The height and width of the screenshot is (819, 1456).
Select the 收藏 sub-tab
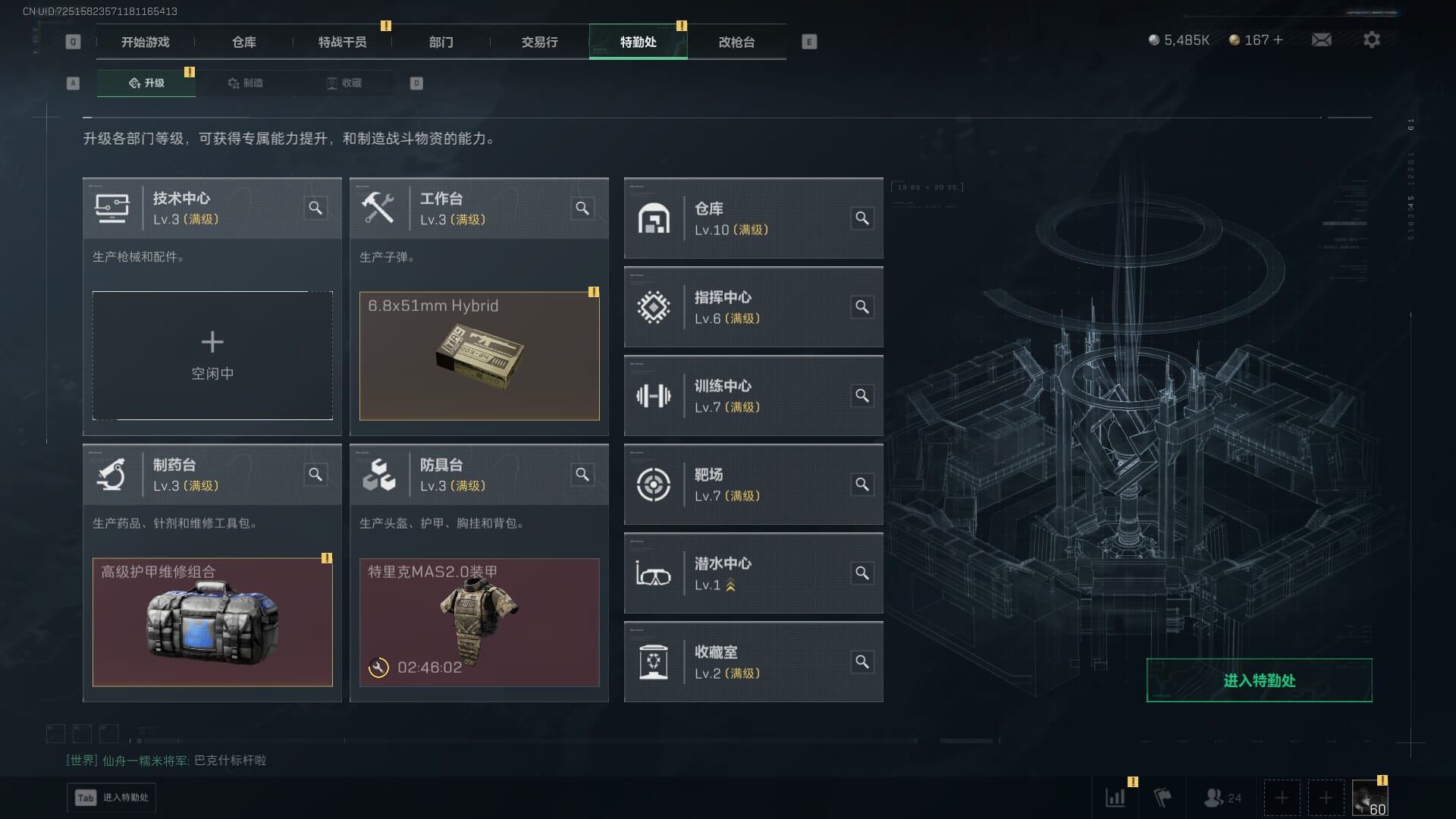pyautogui.click(x=344, y=83)
